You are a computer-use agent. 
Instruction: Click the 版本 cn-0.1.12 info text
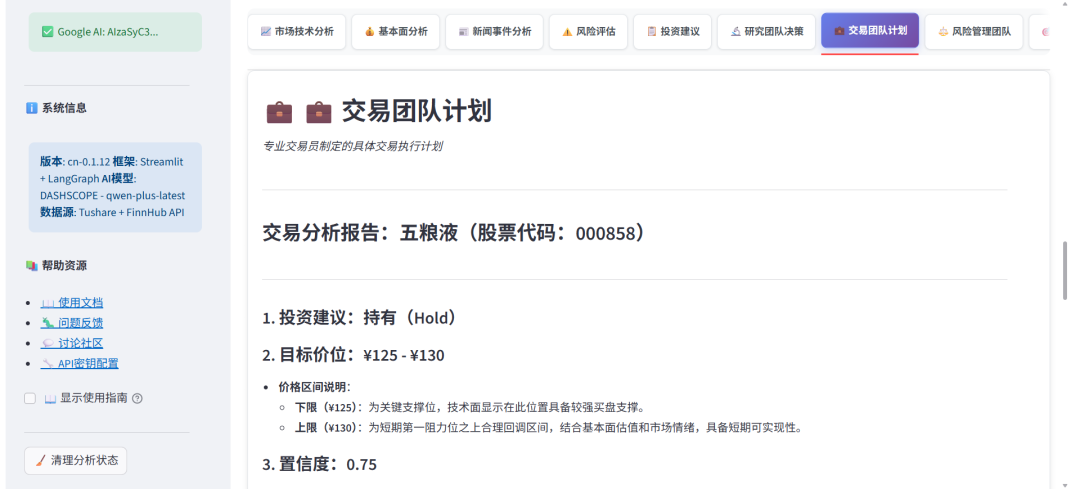[74, 161]
